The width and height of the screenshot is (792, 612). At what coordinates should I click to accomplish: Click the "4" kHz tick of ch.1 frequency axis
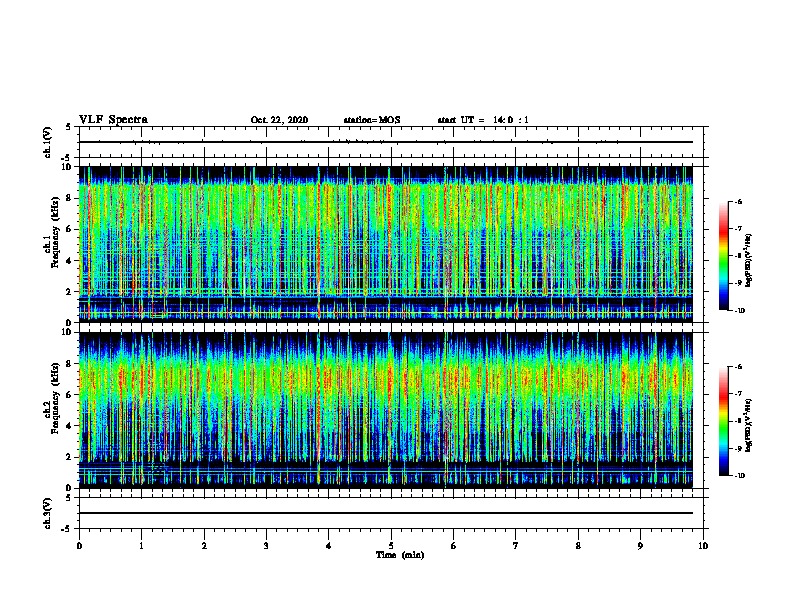(70, 261)
